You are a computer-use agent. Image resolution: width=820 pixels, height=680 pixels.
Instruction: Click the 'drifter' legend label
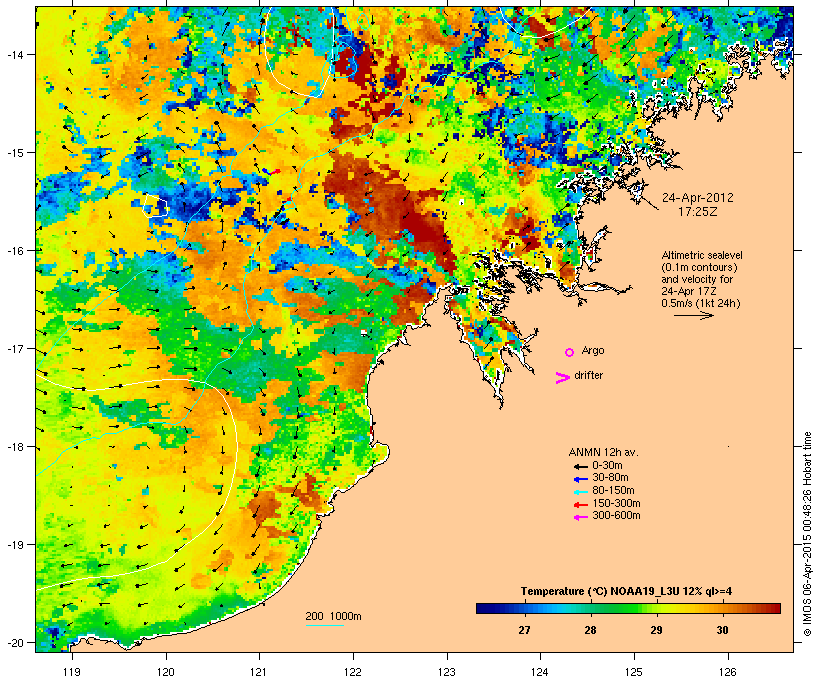pyautogui.click(x=588, y=375)
